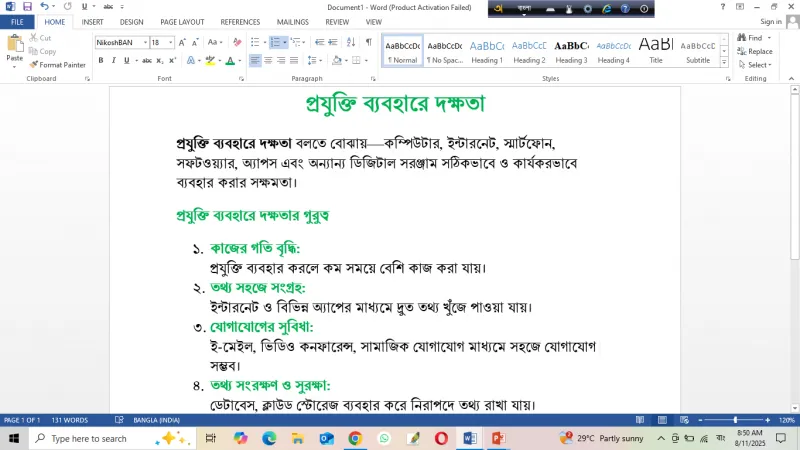Toggle Subscript formatting
The image size is (800, 450).
160,60
